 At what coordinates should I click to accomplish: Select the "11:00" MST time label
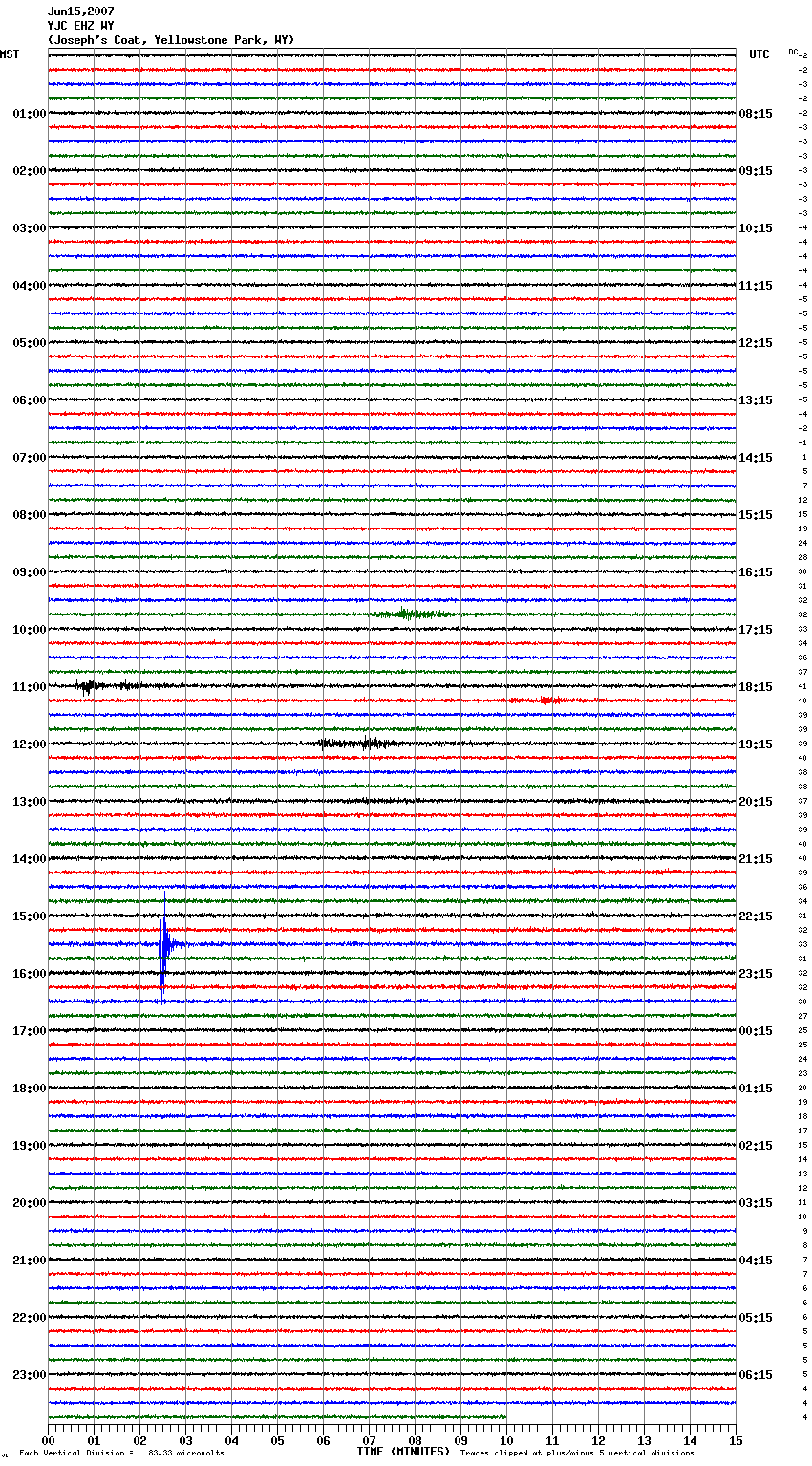(30, 687)
